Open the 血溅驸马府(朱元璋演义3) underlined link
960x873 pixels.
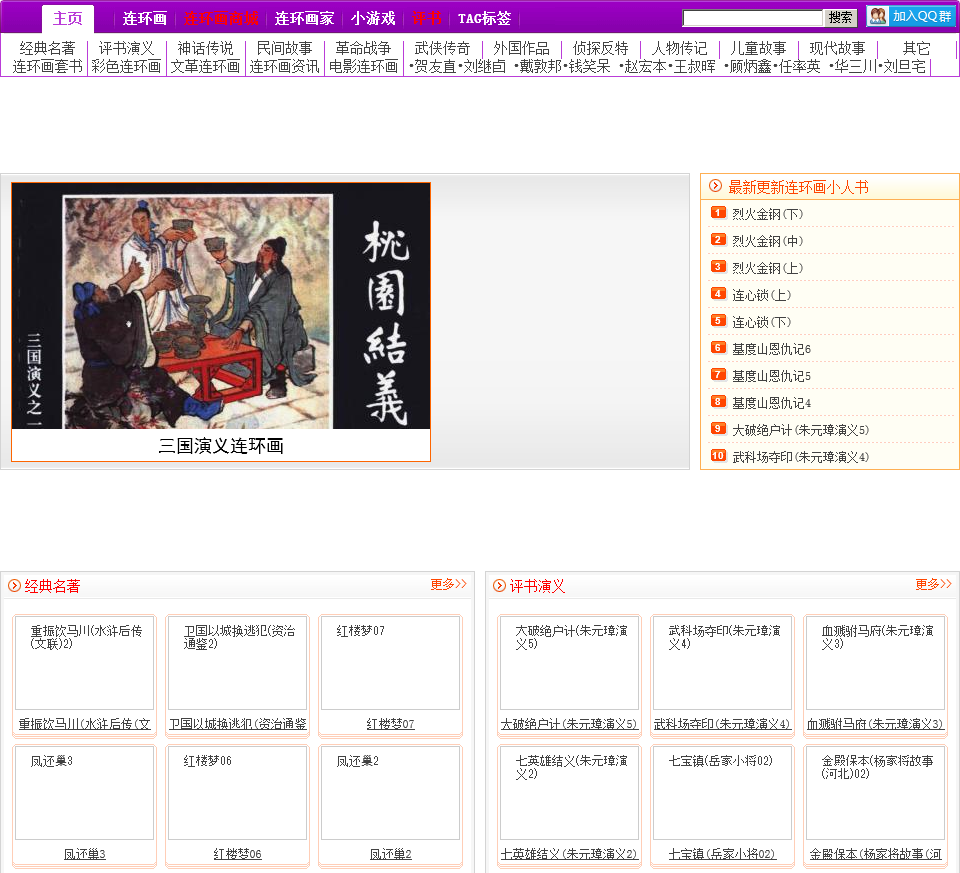[x=876, y=724]
